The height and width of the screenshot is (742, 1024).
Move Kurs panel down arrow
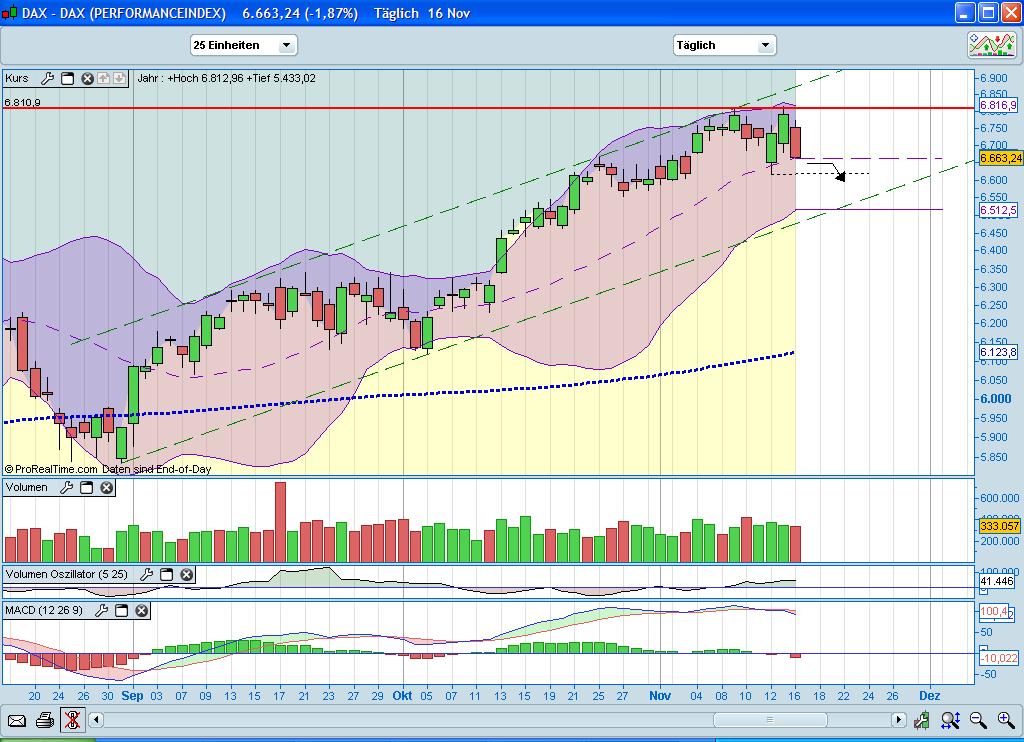click(119, 78)
